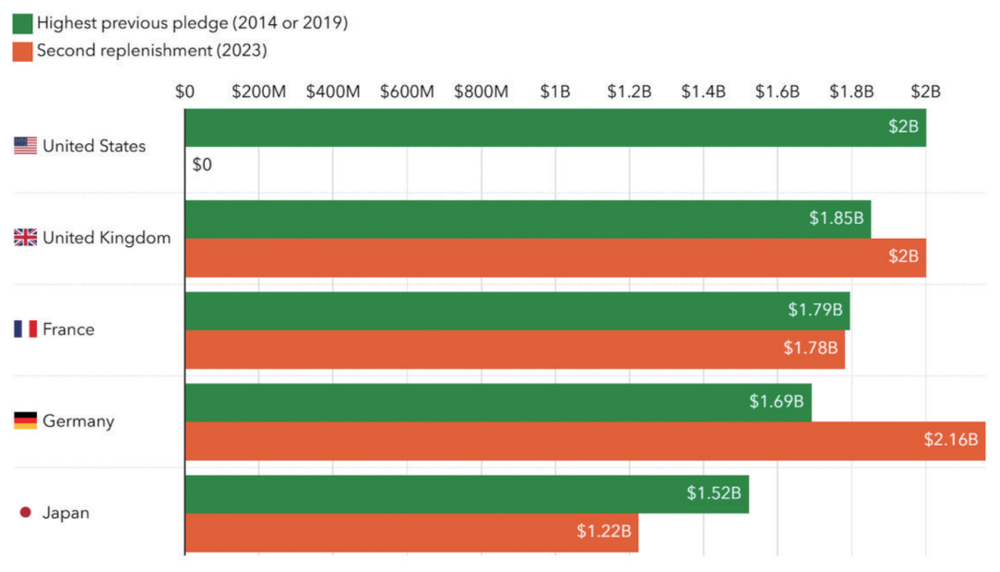Click the United Kingdom orange $2B bar

(x=555, y=258)
